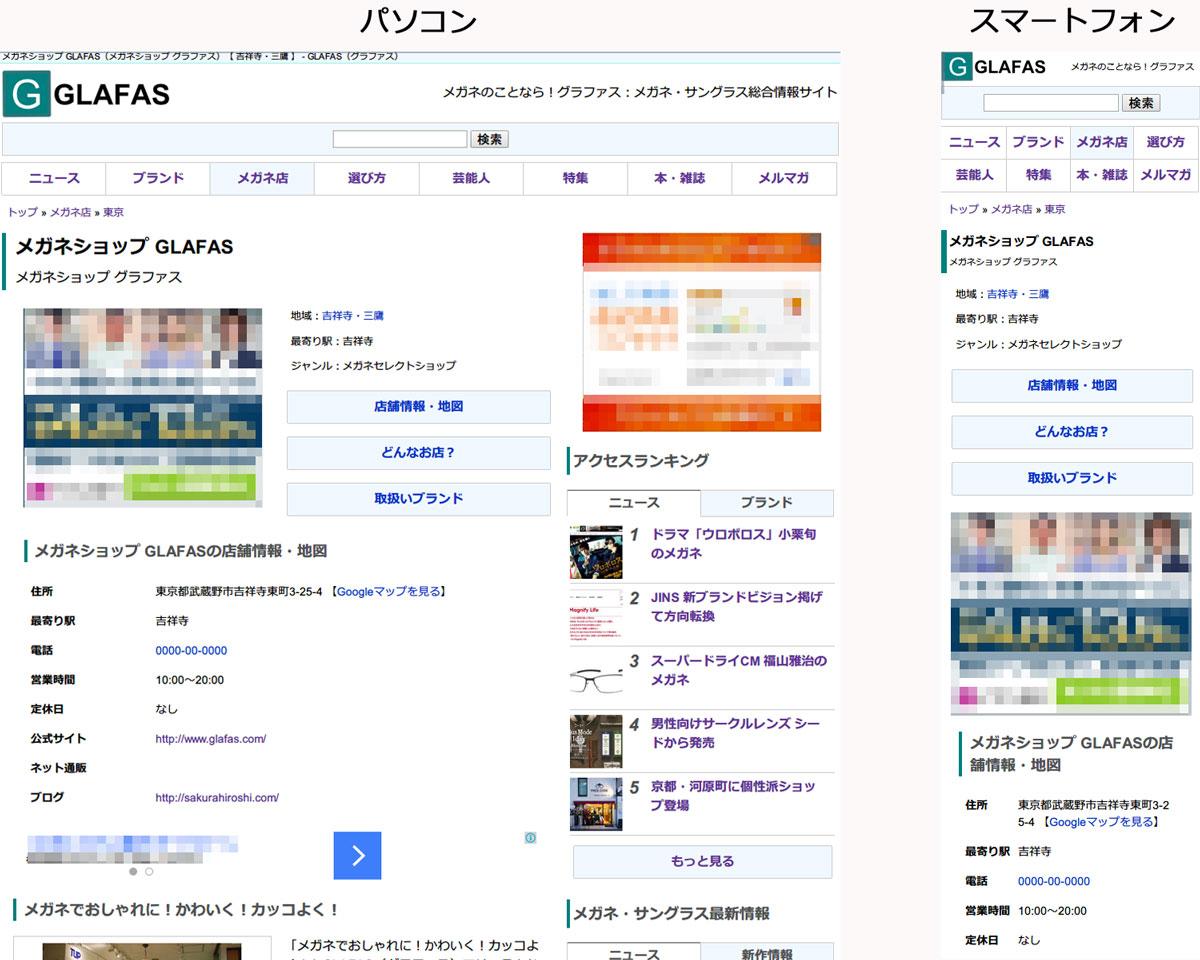Tap 本・雑誌 in smartphone navigation

pos(1102,174)
